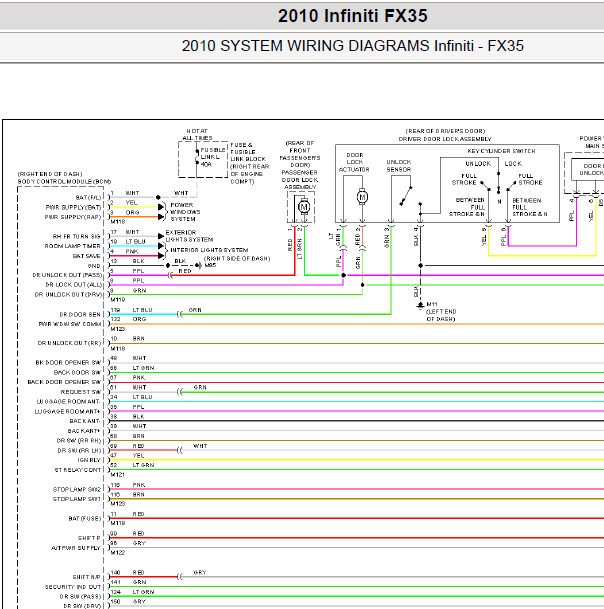This screenshot has width=604, height=609.
Task: Select the 'M121' connector label
Action: [118, 474]
